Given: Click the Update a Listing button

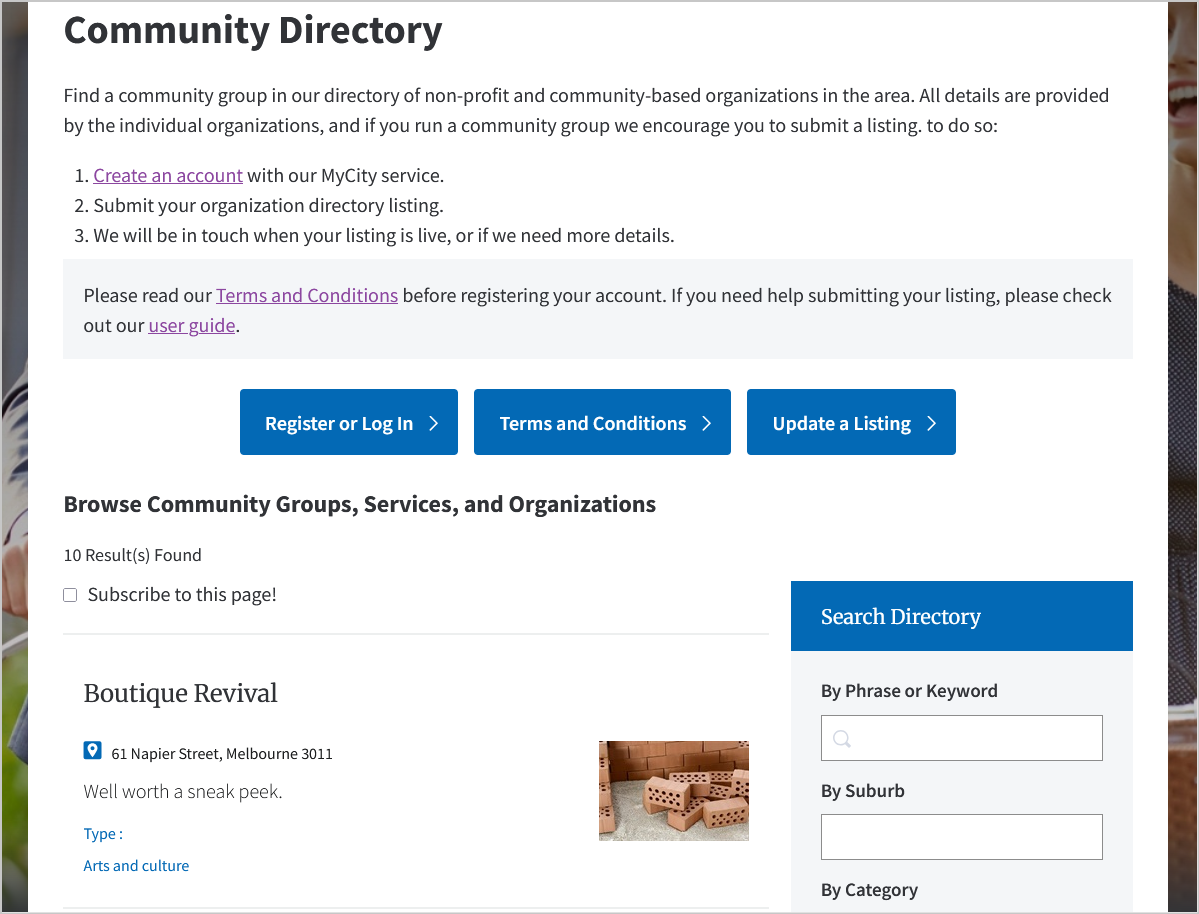Looking at the screenshot, I should (840, 422).
